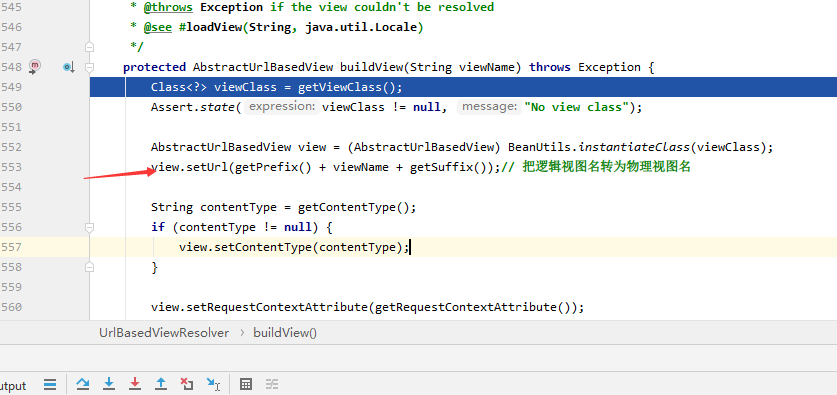Viewport: 837px width, 395px height.
Task: Click line number 557 in the gutter
Action: (x=11, y=247)
